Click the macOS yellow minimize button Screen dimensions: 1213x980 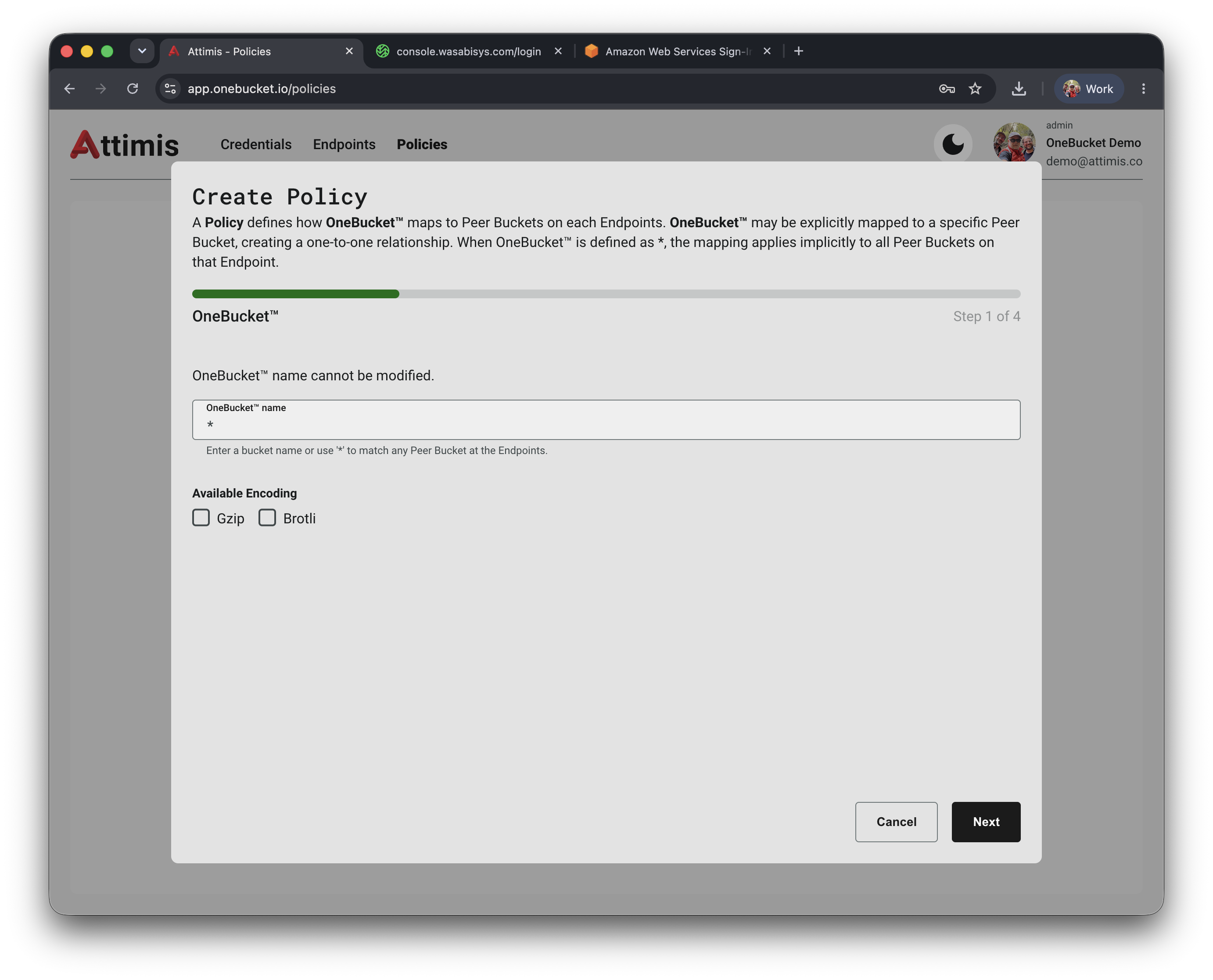pyautogui.click(x=87, y=51)
